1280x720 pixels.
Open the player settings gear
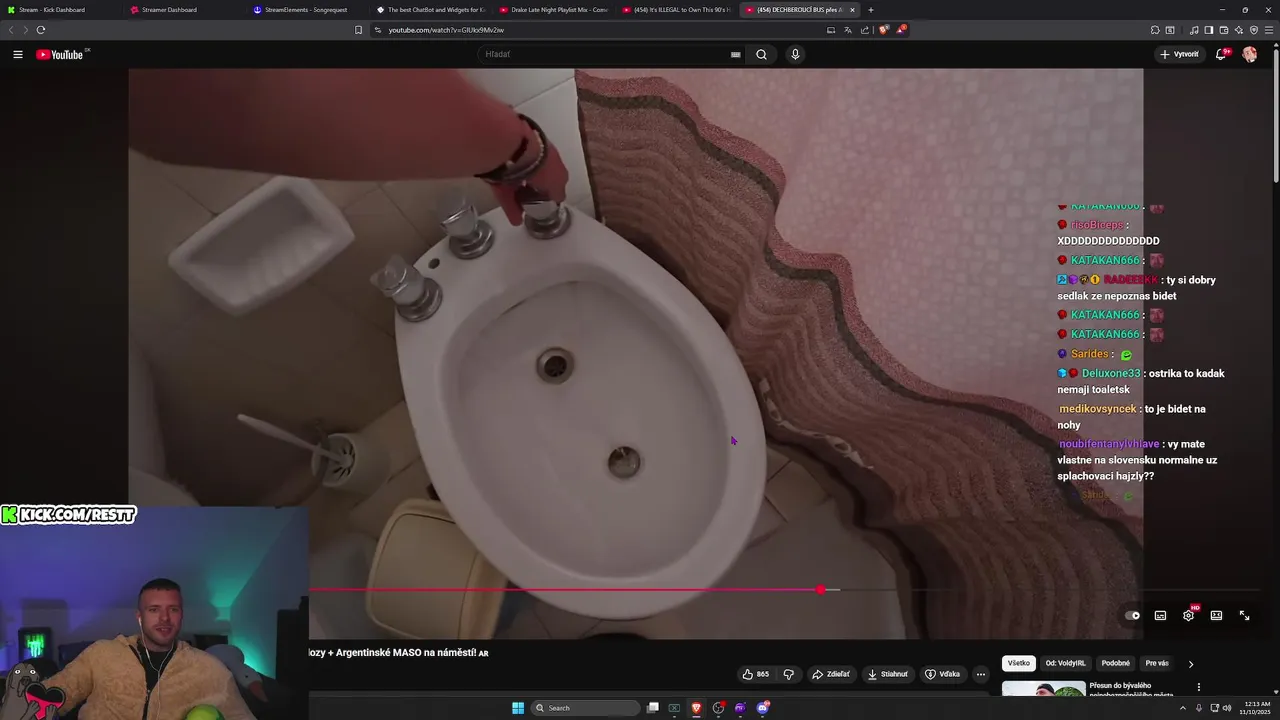(x=1189, y=615)
